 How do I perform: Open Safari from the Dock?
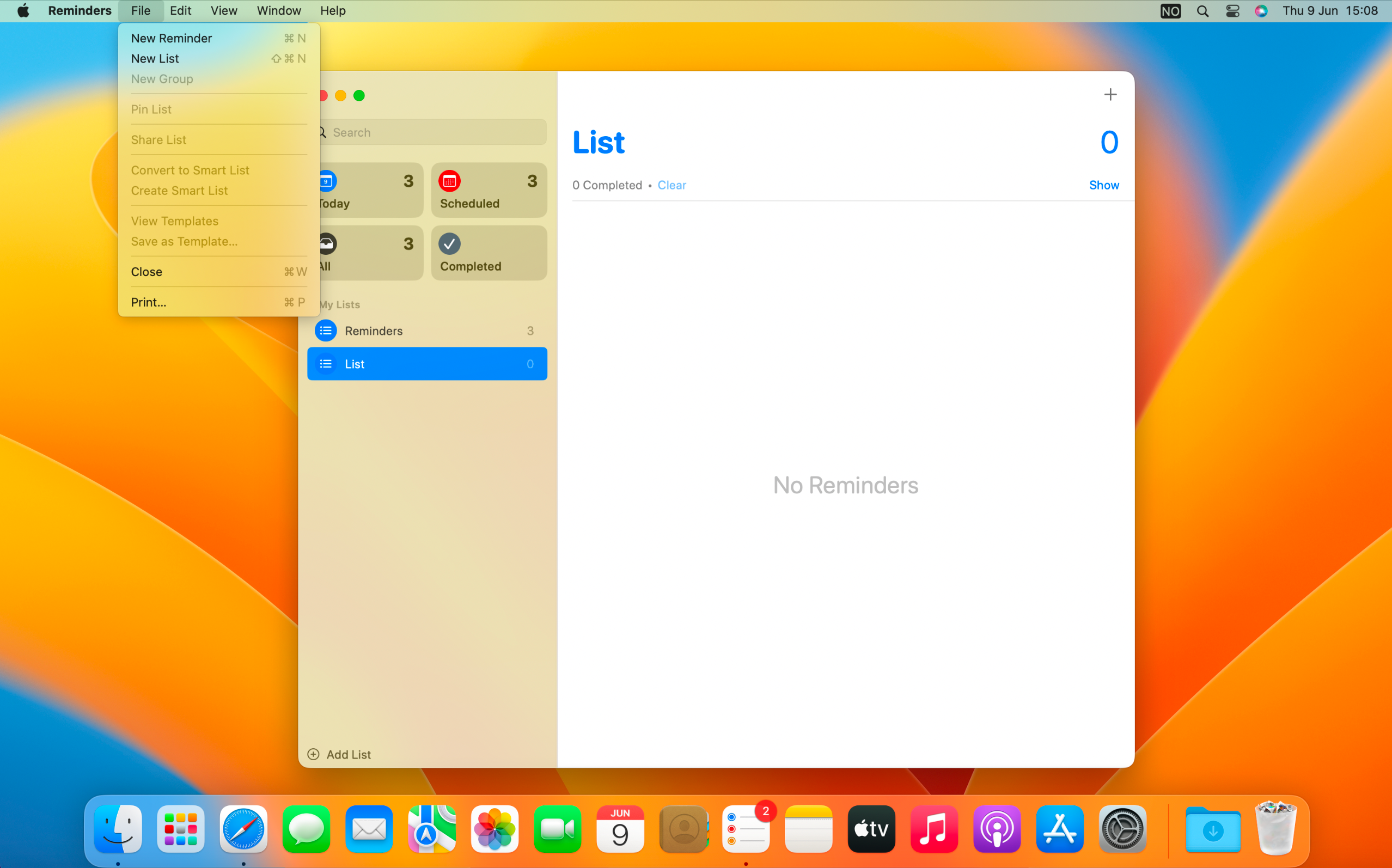243,829
